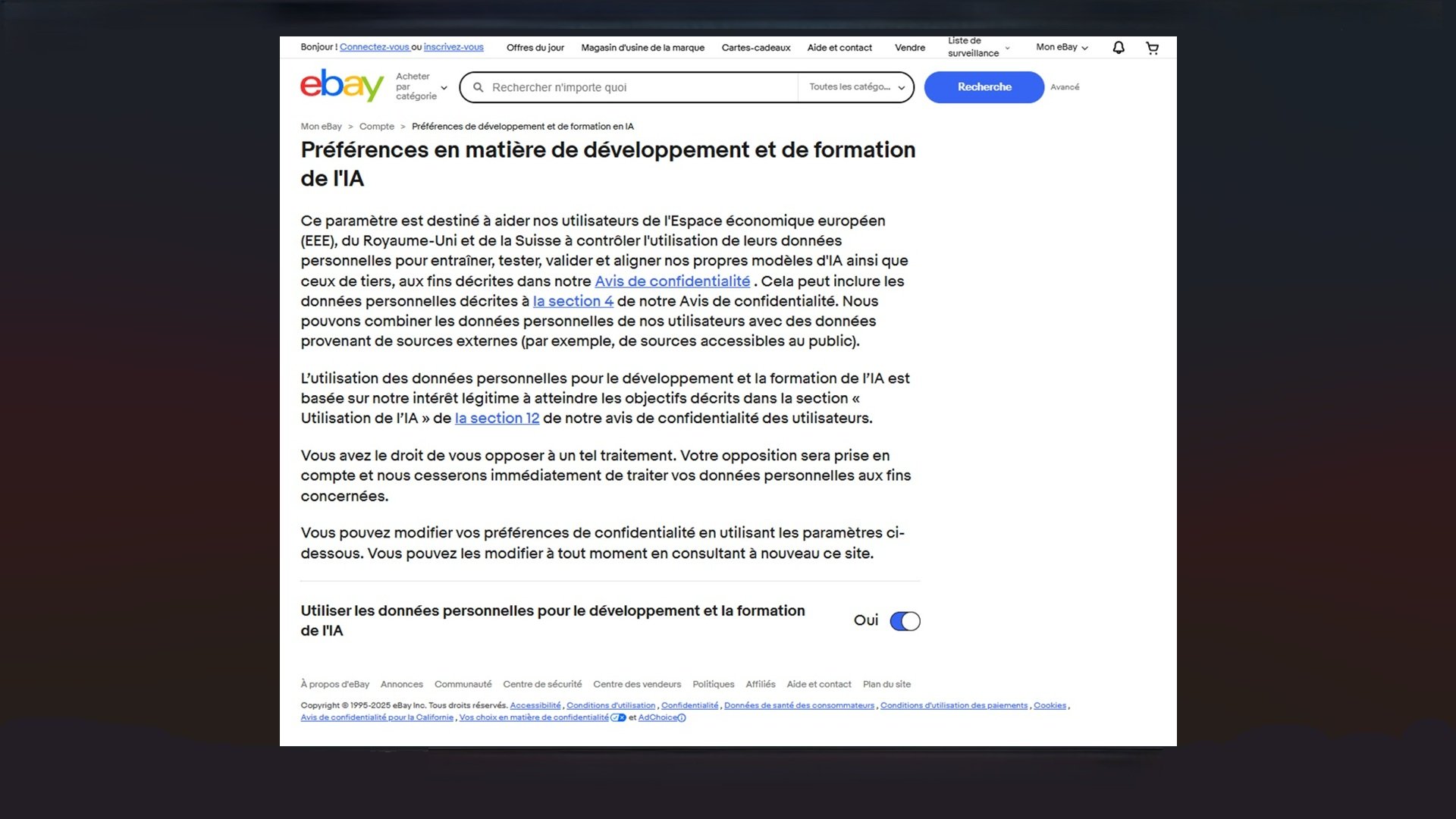Open the Cookies footer link
1456x819 pixels.
click(x=1050, y=705)
